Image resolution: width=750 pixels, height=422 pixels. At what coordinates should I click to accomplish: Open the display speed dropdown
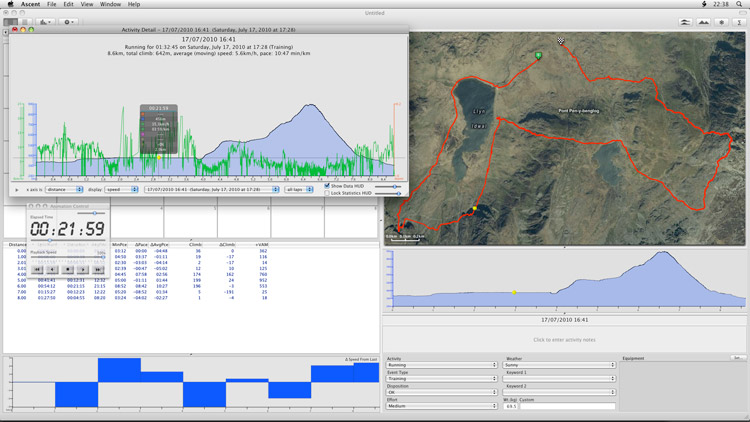[x=121, y=189]
